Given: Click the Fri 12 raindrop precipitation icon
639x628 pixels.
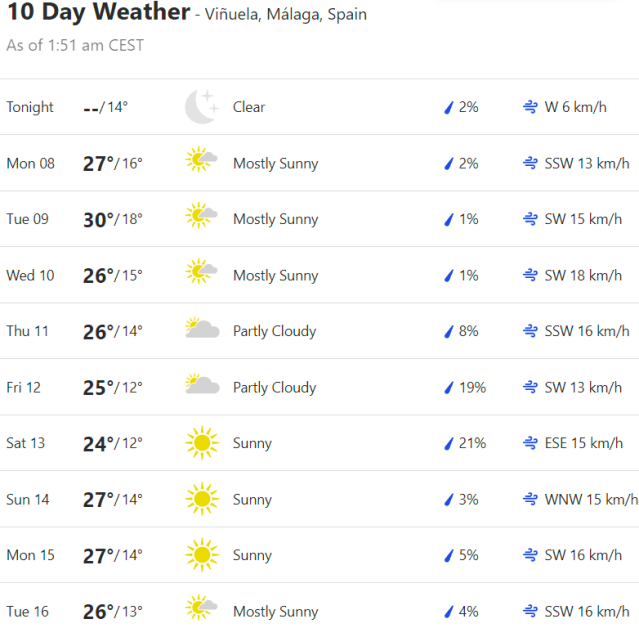Looking at the screenshot, I should (449, 387).
